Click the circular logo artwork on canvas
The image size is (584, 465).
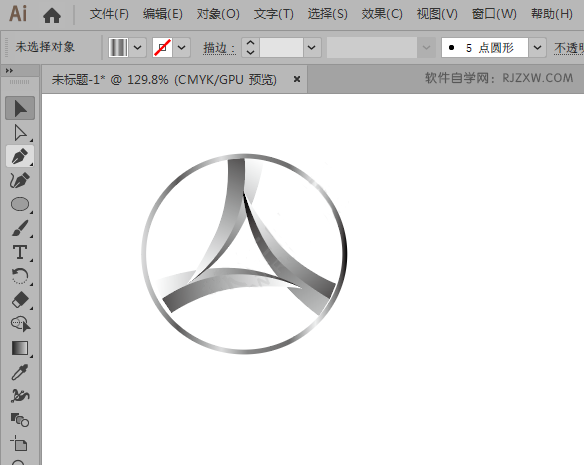pyautogui.click(x=245, y=253)
